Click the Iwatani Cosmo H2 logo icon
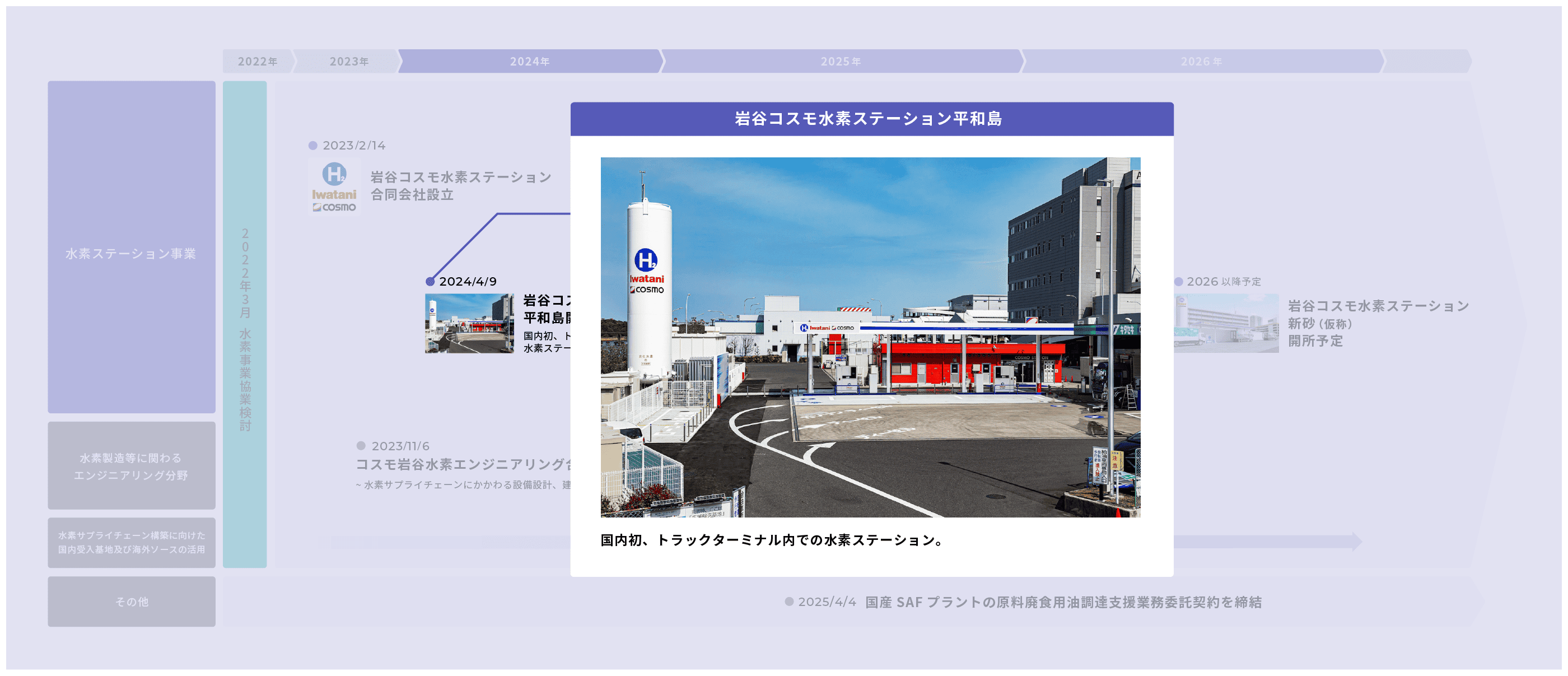The height and width of the screenshot is (676, 1568). coord(334,187)
